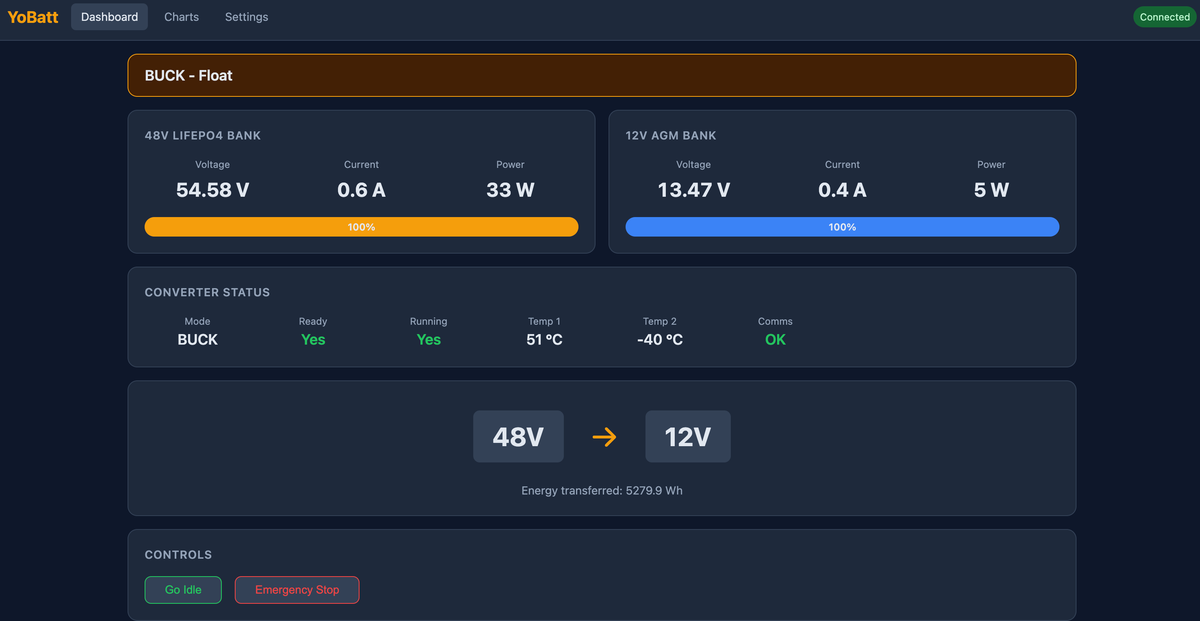Click the 54.58 V voltage reading

[212, 190]
